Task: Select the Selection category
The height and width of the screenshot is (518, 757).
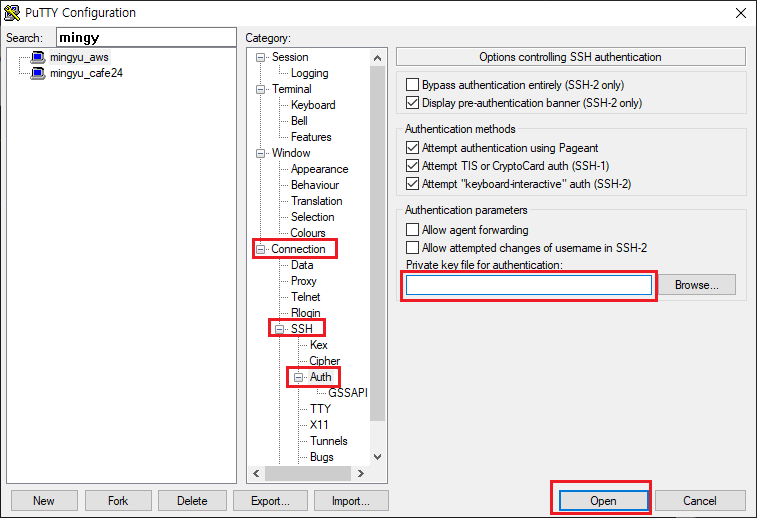Action: (x=312, y=217)
